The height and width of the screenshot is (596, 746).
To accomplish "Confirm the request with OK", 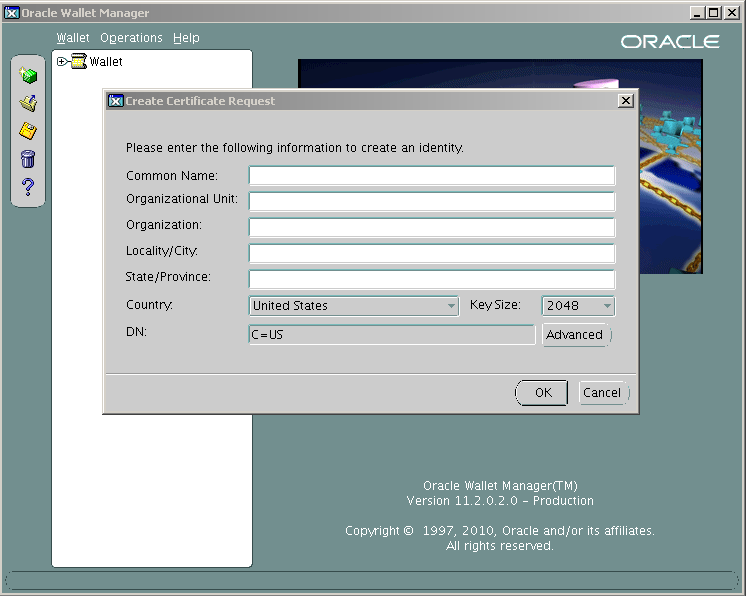I will coord(542,393).
